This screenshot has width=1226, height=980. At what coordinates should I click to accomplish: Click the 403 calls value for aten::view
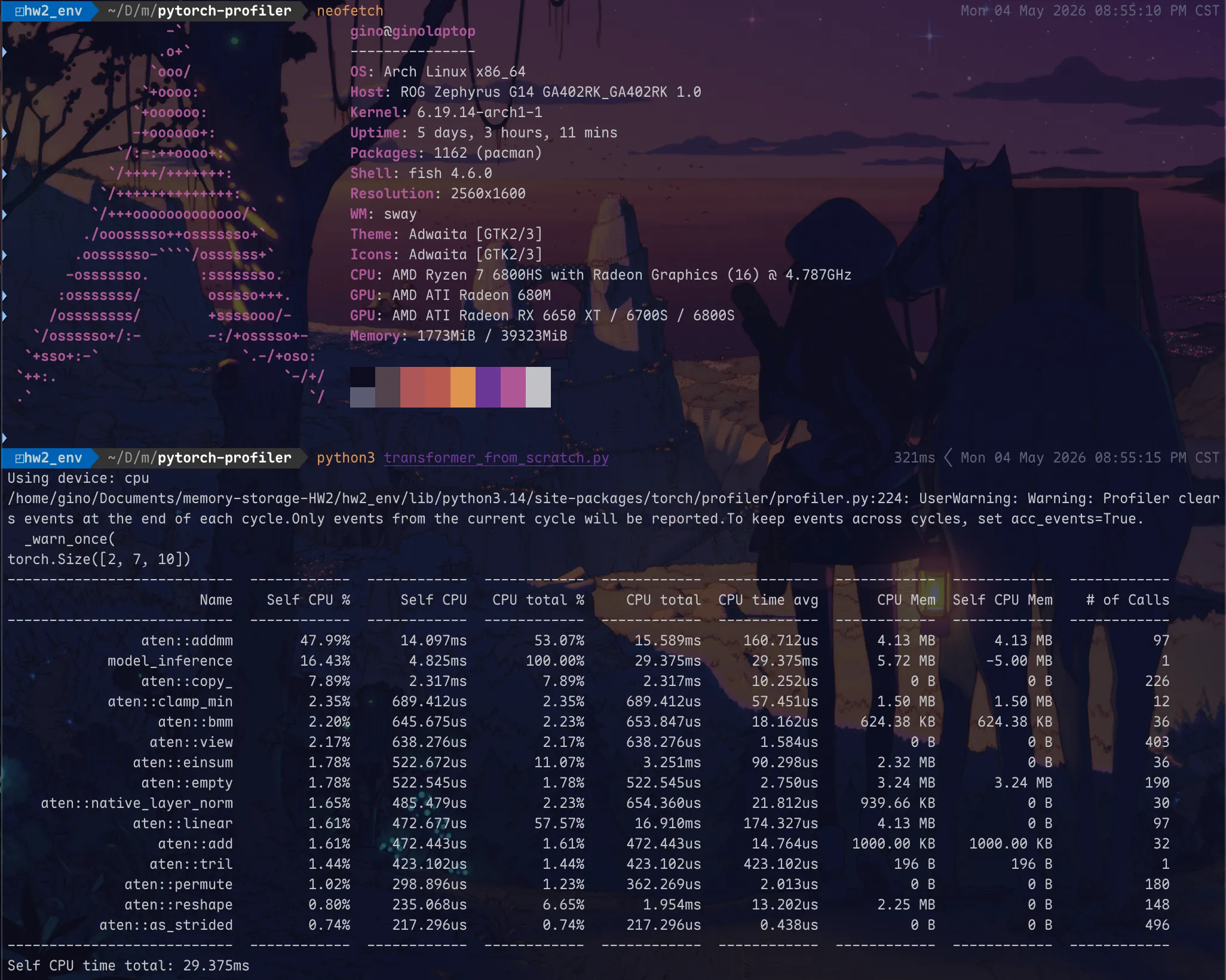point(1157,742)
